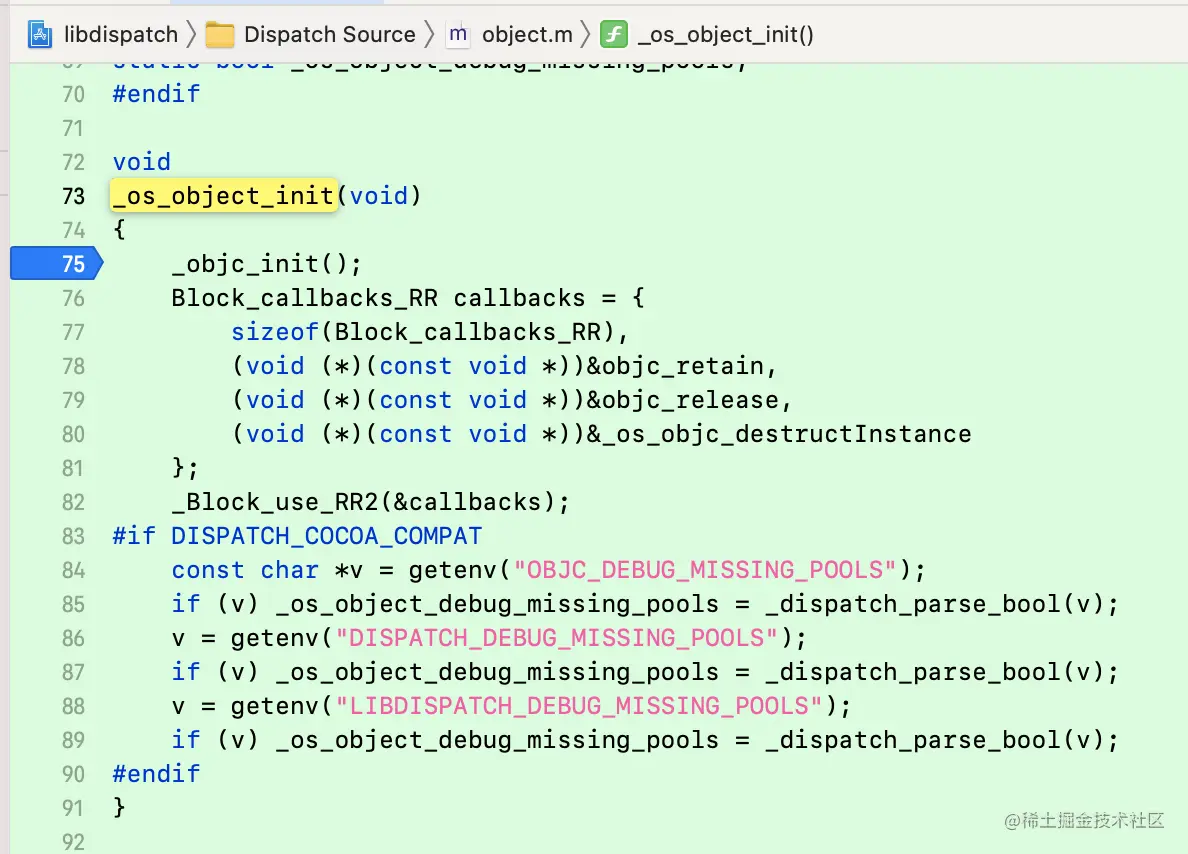Add breakpoint at line number 82
The image size is (1188, 854).
point(74,502)
